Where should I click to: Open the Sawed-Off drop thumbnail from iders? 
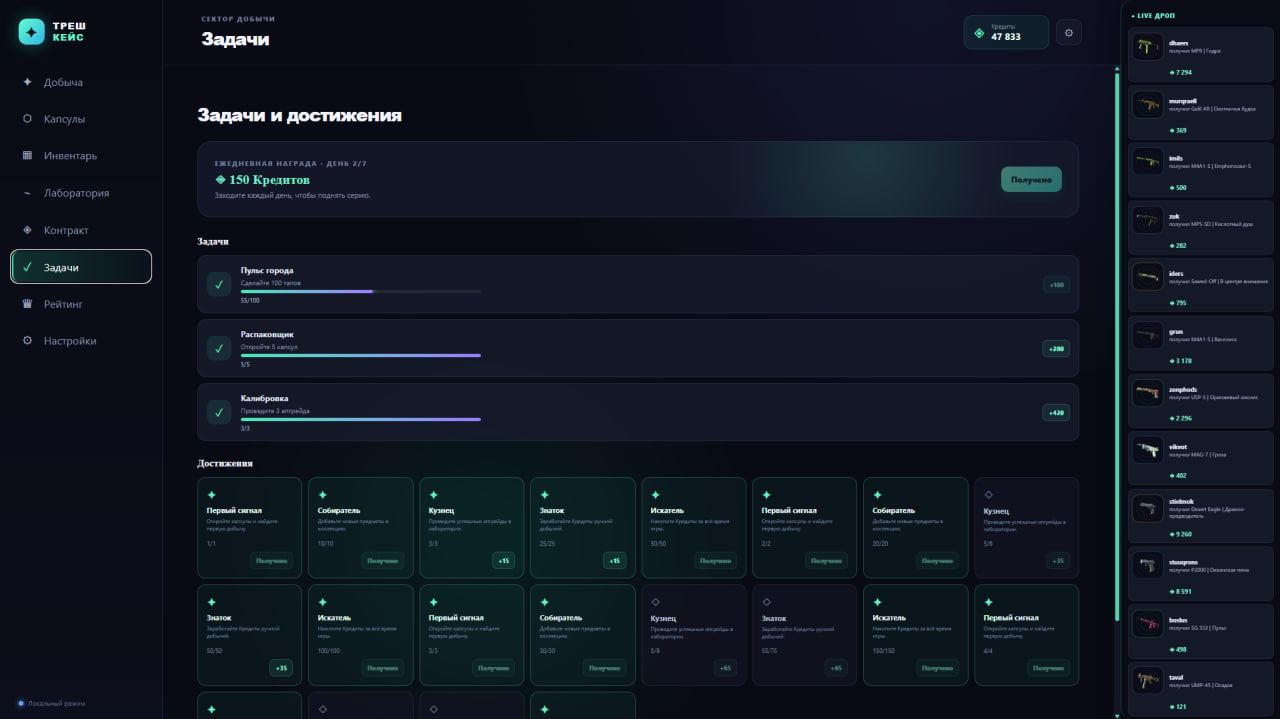1148,277
